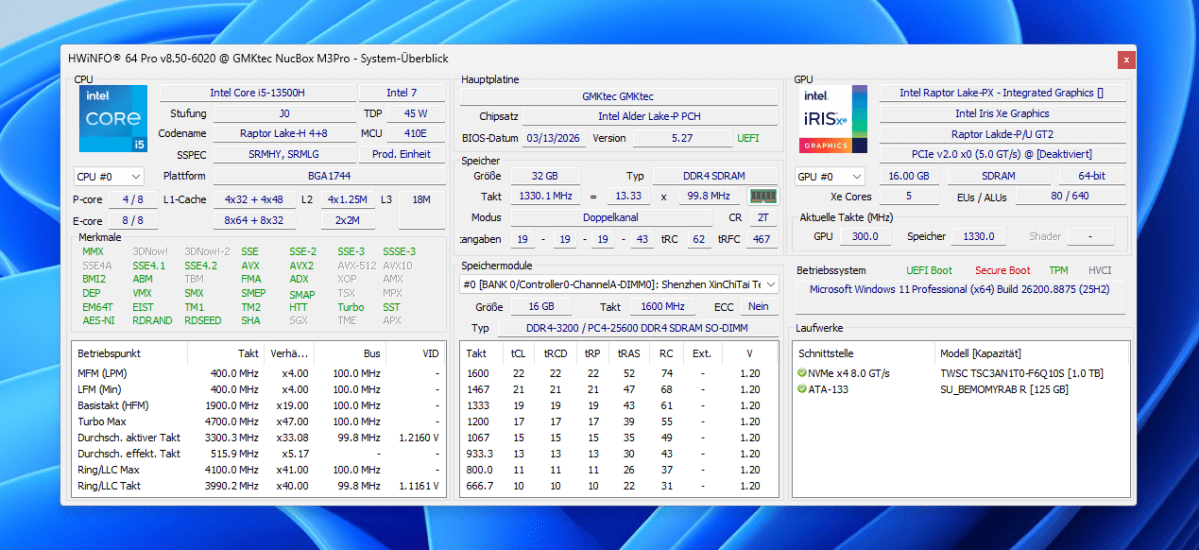Click the GMKtec GMKtec mainboard field
The height and width of the screenshot is (550, 1199).
coord(618,96)
